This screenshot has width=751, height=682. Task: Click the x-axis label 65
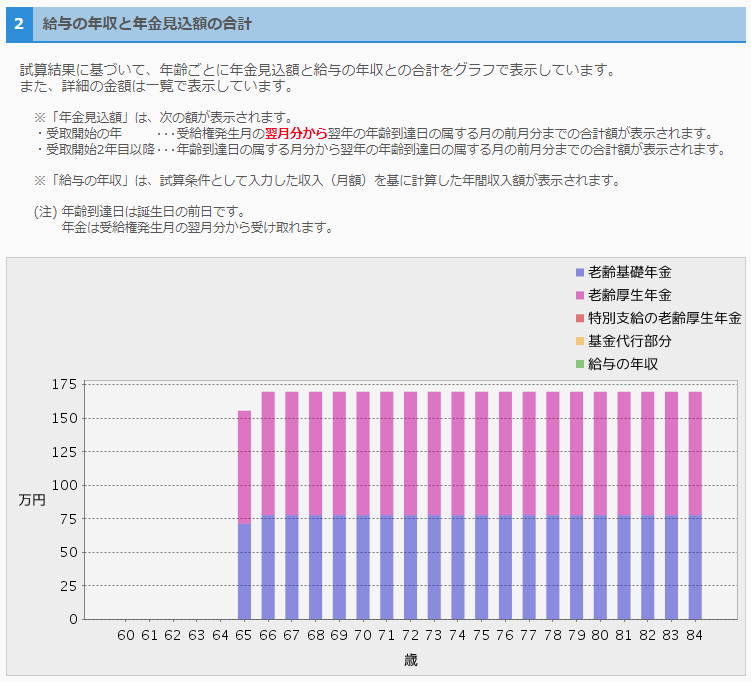click(244, 636)
